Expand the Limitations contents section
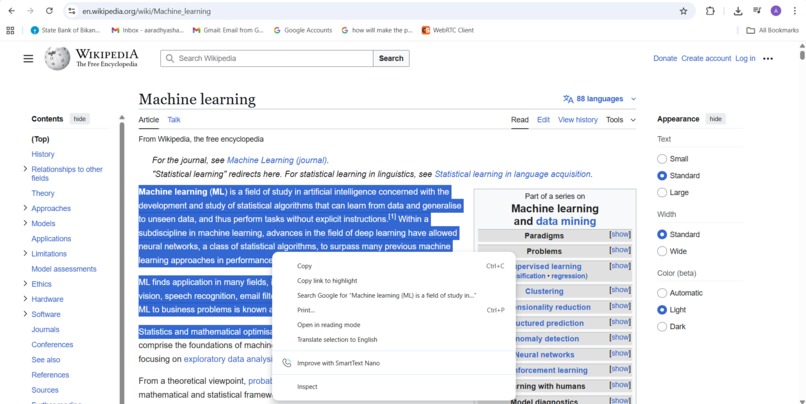This screenshot has width=806, height=404. point(25,253)
